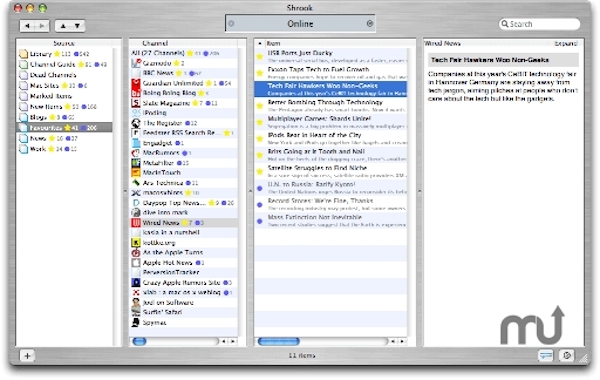The width and height of the screenshot is (600, 380).
Task: Select All (27 Channels) row
Action: [x=184, y=53]
